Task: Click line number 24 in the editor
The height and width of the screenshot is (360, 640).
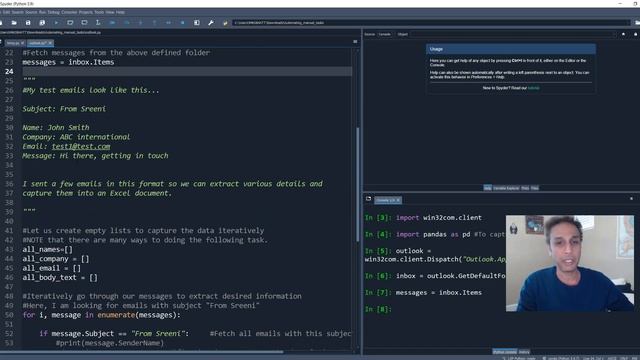Action: 9,71
